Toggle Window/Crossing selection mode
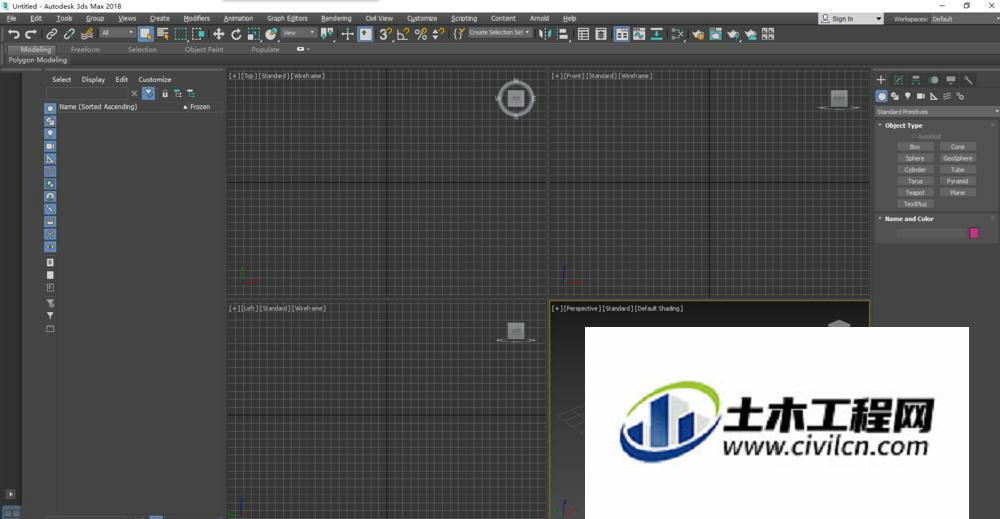 point(198,34)
